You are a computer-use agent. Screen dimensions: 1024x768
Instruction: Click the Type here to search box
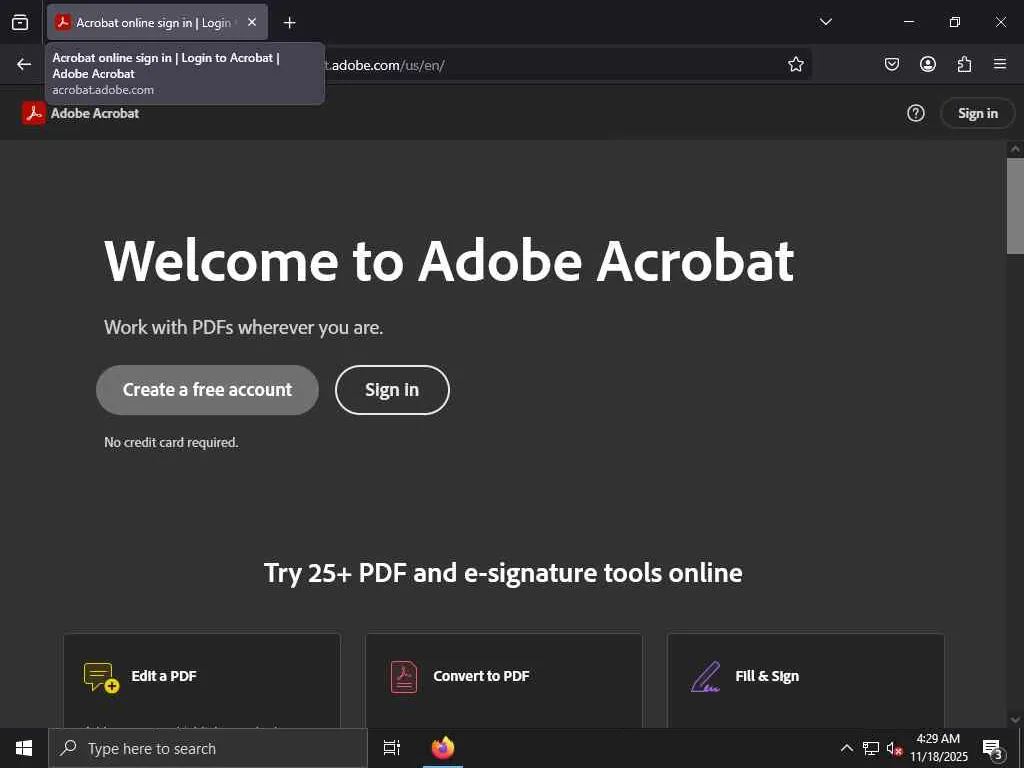click(208, 748)
